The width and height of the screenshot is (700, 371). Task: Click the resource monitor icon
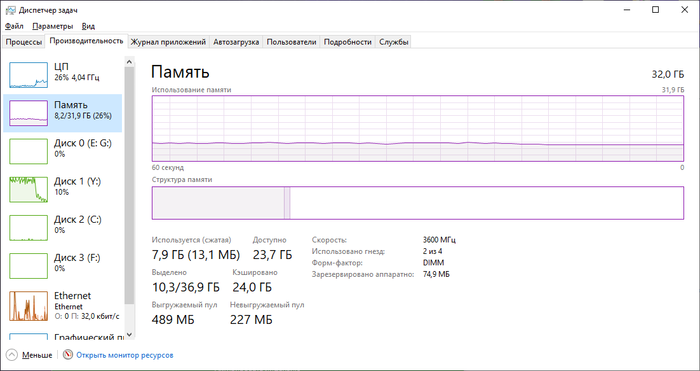[68, 355]
